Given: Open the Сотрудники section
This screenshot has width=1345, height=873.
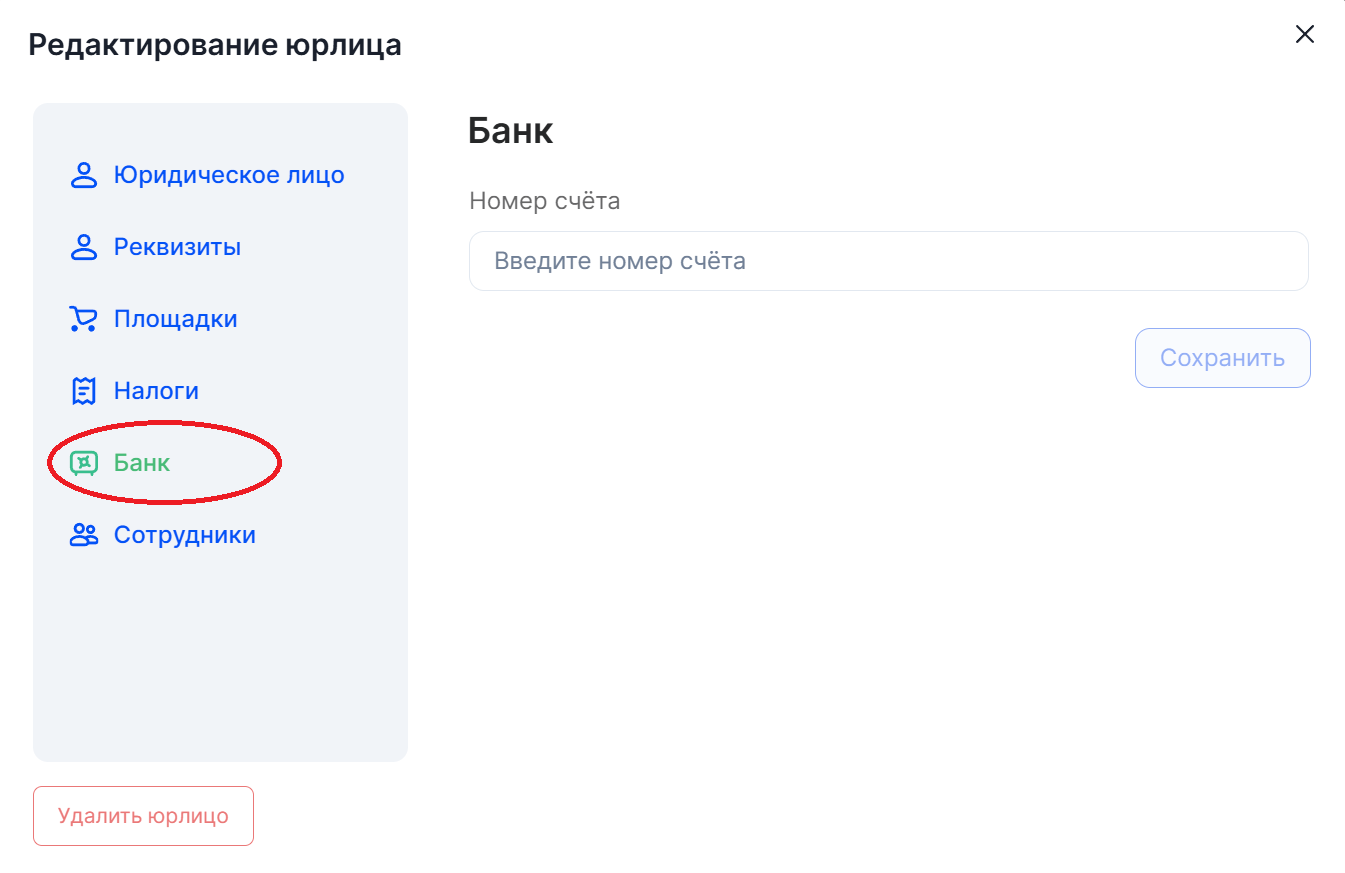Looking at the screenshot, I should [184, 536].
